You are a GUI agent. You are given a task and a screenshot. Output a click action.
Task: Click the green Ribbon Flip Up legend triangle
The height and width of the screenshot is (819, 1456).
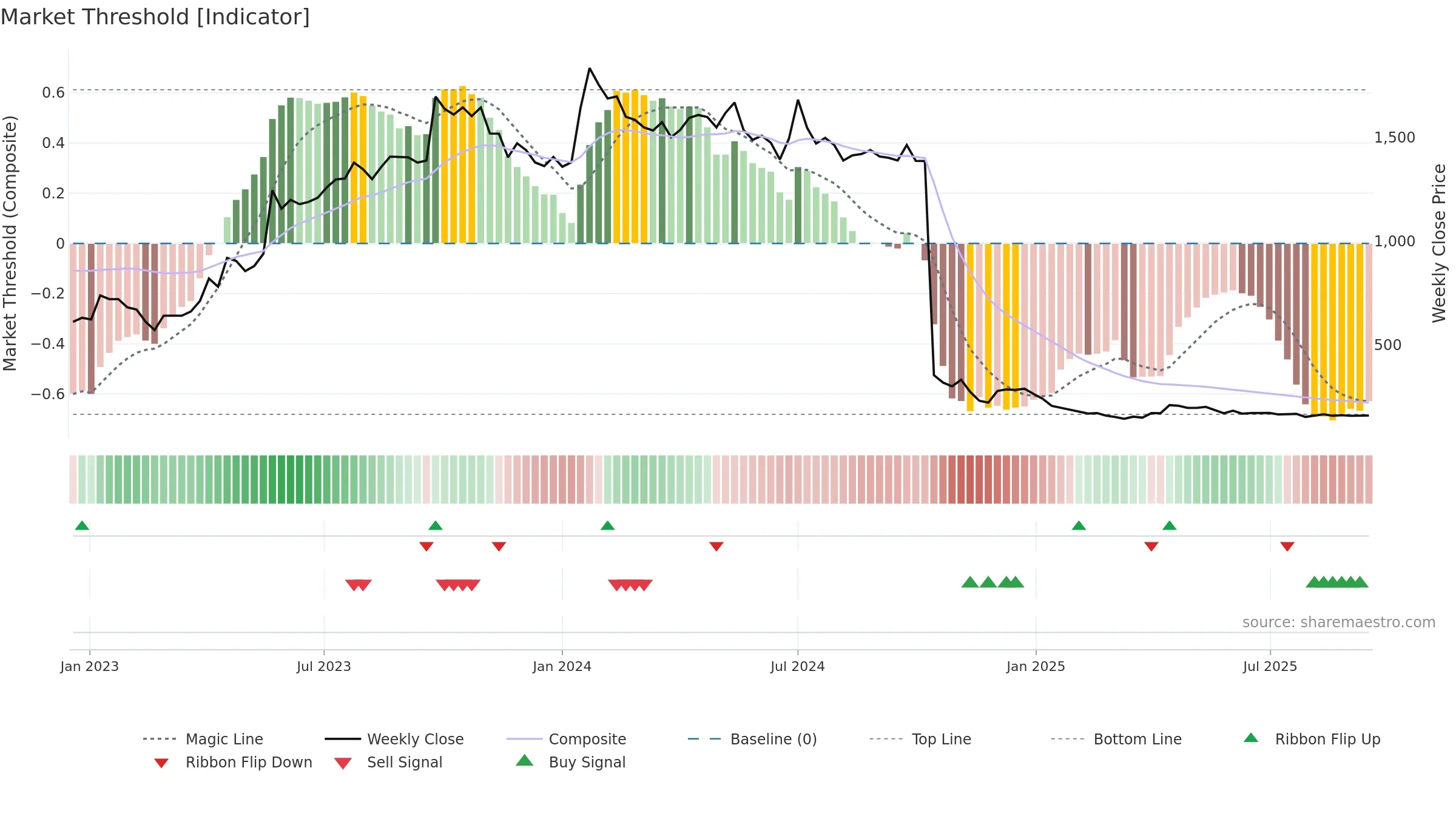pyautogui.click(x=1251, y=738)
